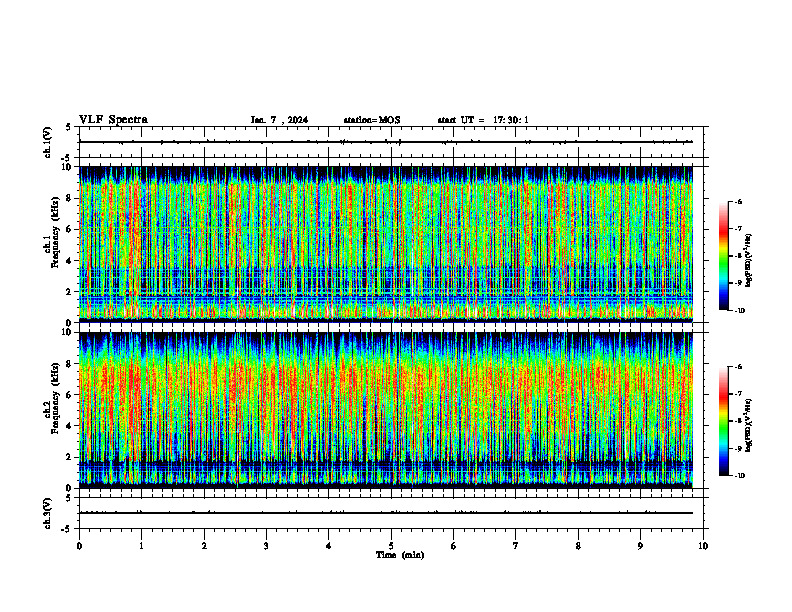Click the "1" tick on the time axis
Viewport: 792px width, 612px height.
pyautogui.click(x=141, y=546)
